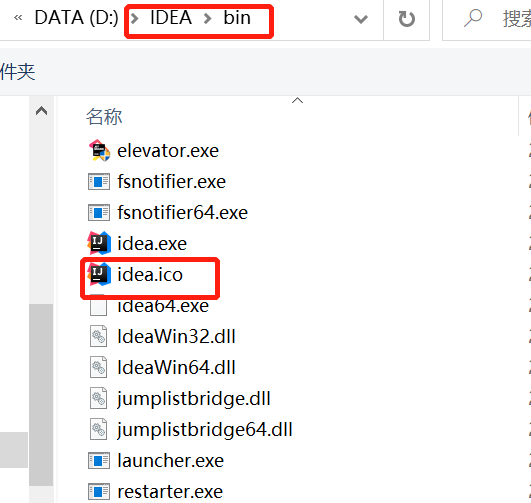
Task: Select the fsnotifier.exe file name
Action: point(171,182)
